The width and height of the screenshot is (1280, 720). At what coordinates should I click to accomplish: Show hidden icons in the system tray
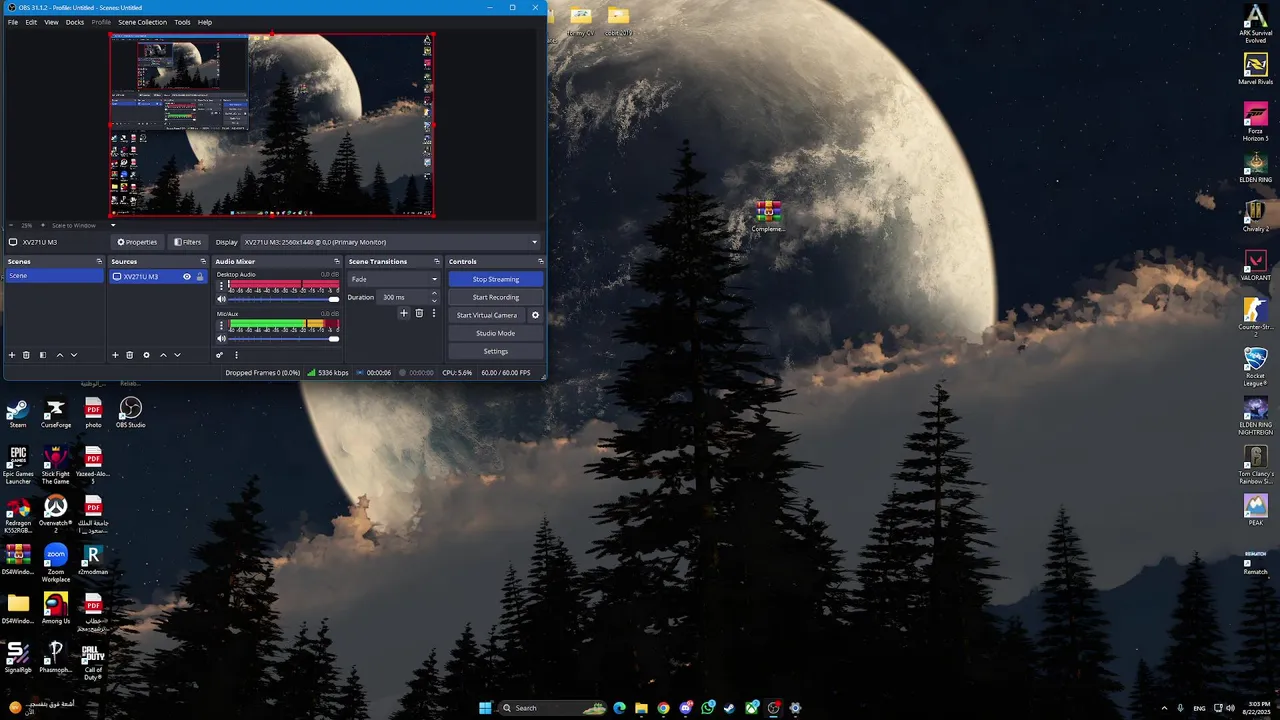1164,708
